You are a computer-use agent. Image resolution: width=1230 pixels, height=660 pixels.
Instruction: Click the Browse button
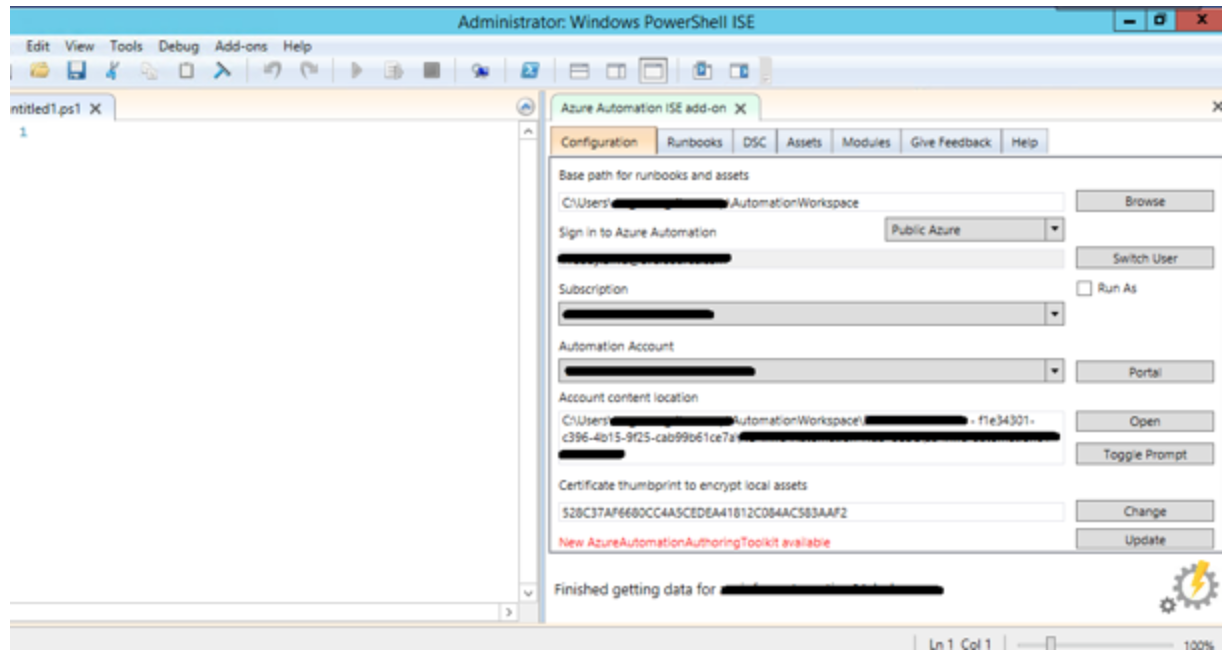click(1144, 201)
